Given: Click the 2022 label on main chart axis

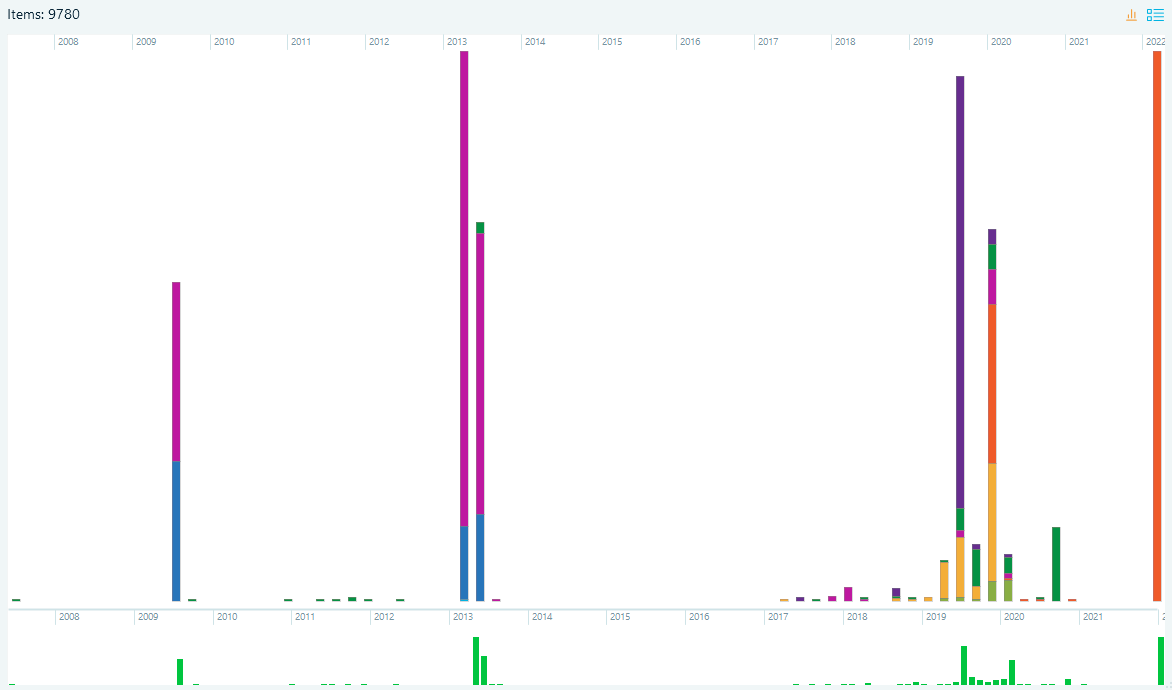Looking at the screenshot, I should [1156, 42].
